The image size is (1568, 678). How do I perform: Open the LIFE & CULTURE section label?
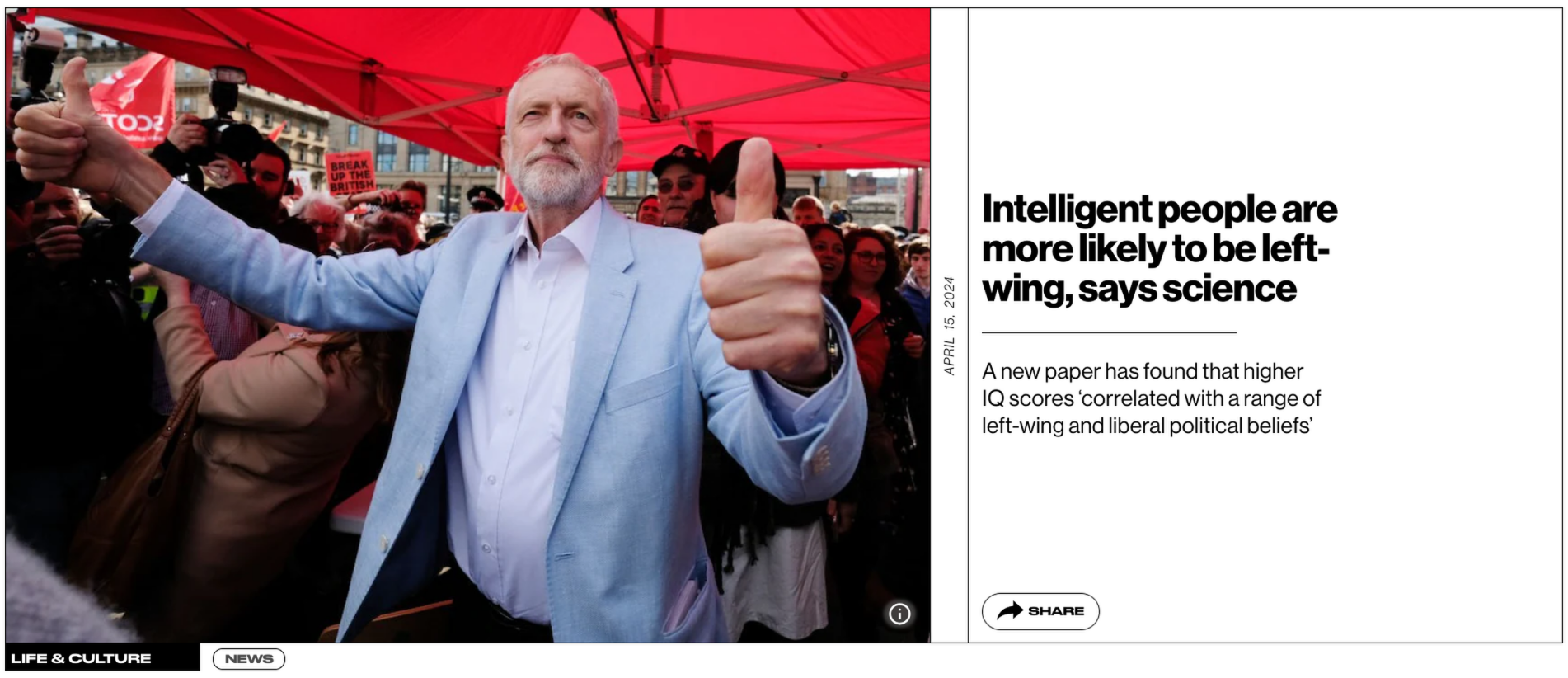81,658
